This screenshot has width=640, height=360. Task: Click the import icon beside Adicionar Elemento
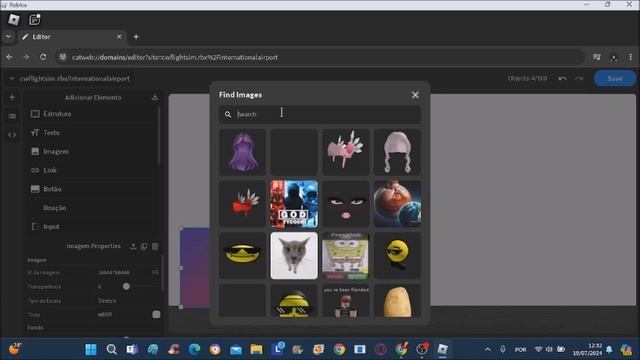coord(155,97)
